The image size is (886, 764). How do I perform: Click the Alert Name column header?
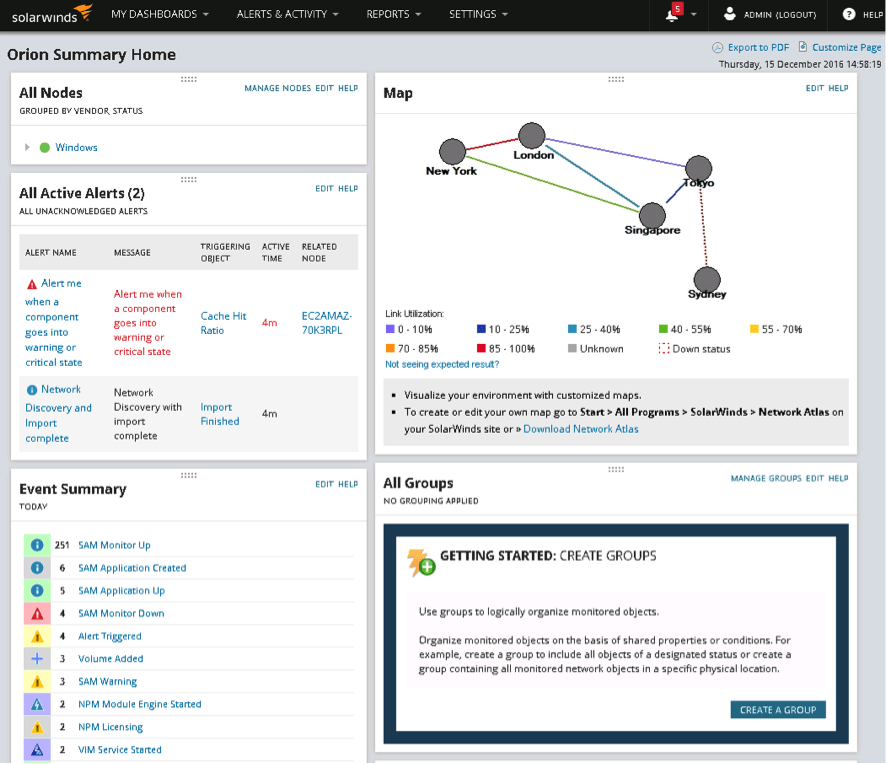click(x=51, y=253)
